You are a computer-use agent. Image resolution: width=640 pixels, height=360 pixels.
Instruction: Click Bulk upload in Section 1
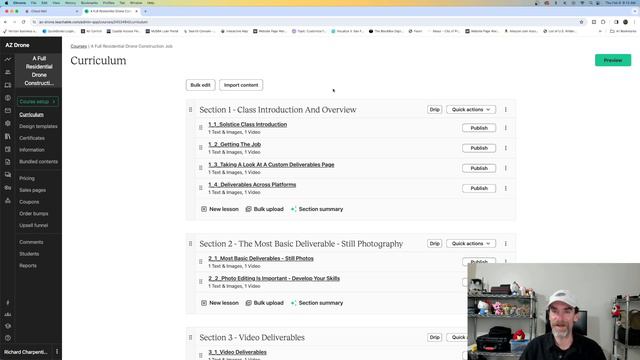264,209
